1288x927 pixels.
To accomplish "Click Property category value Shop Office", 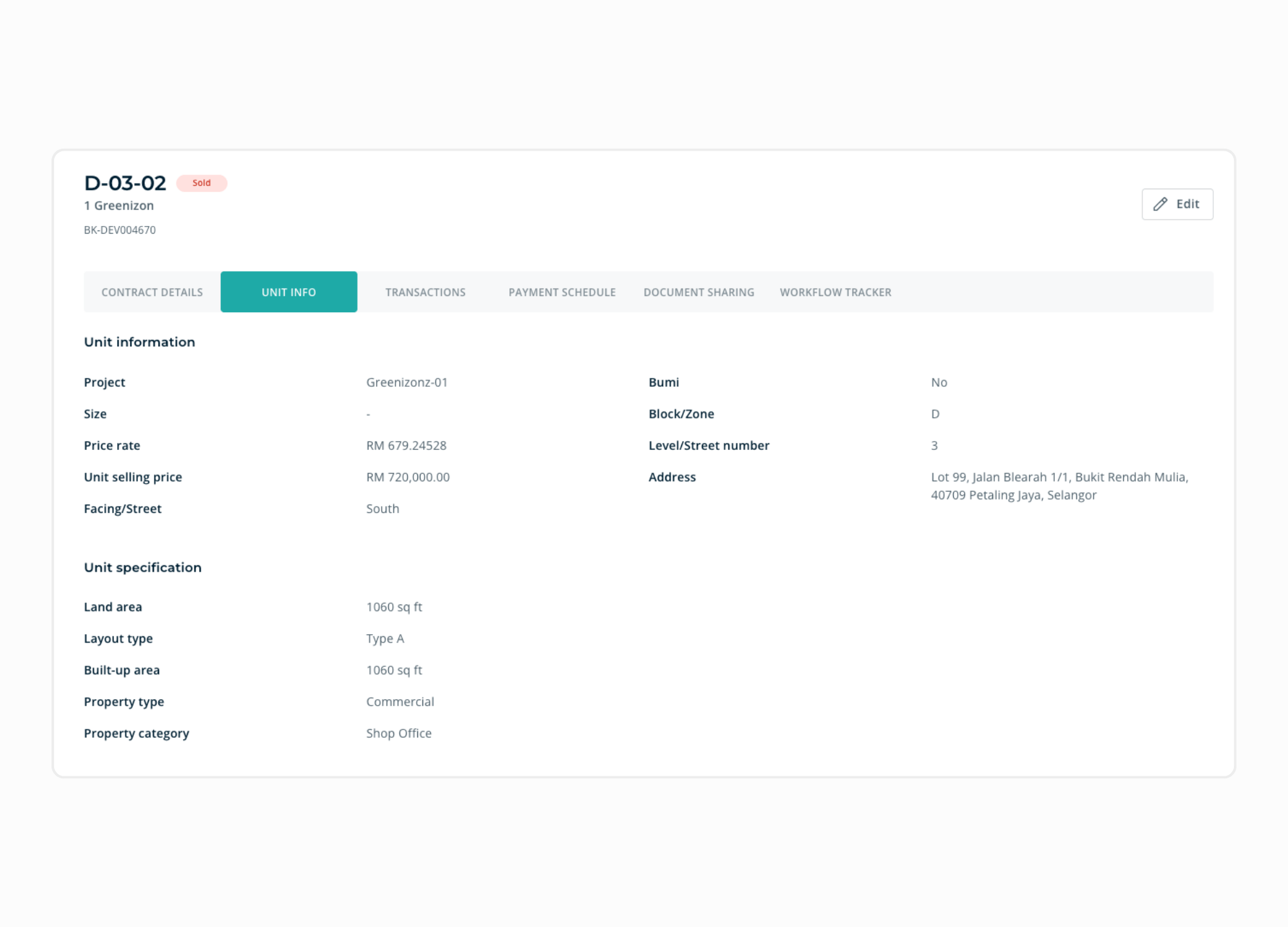I will point(399,733).
